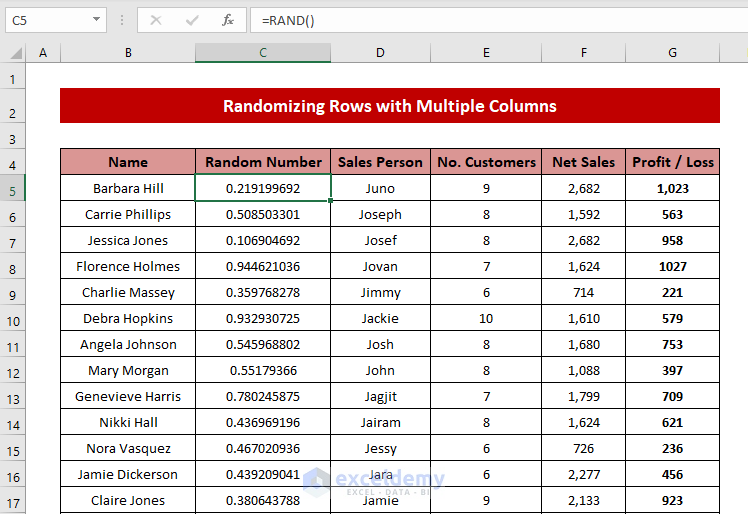Select the net sales cell '2,277'
Screen dimensions: 748x514
click(583, 474)
